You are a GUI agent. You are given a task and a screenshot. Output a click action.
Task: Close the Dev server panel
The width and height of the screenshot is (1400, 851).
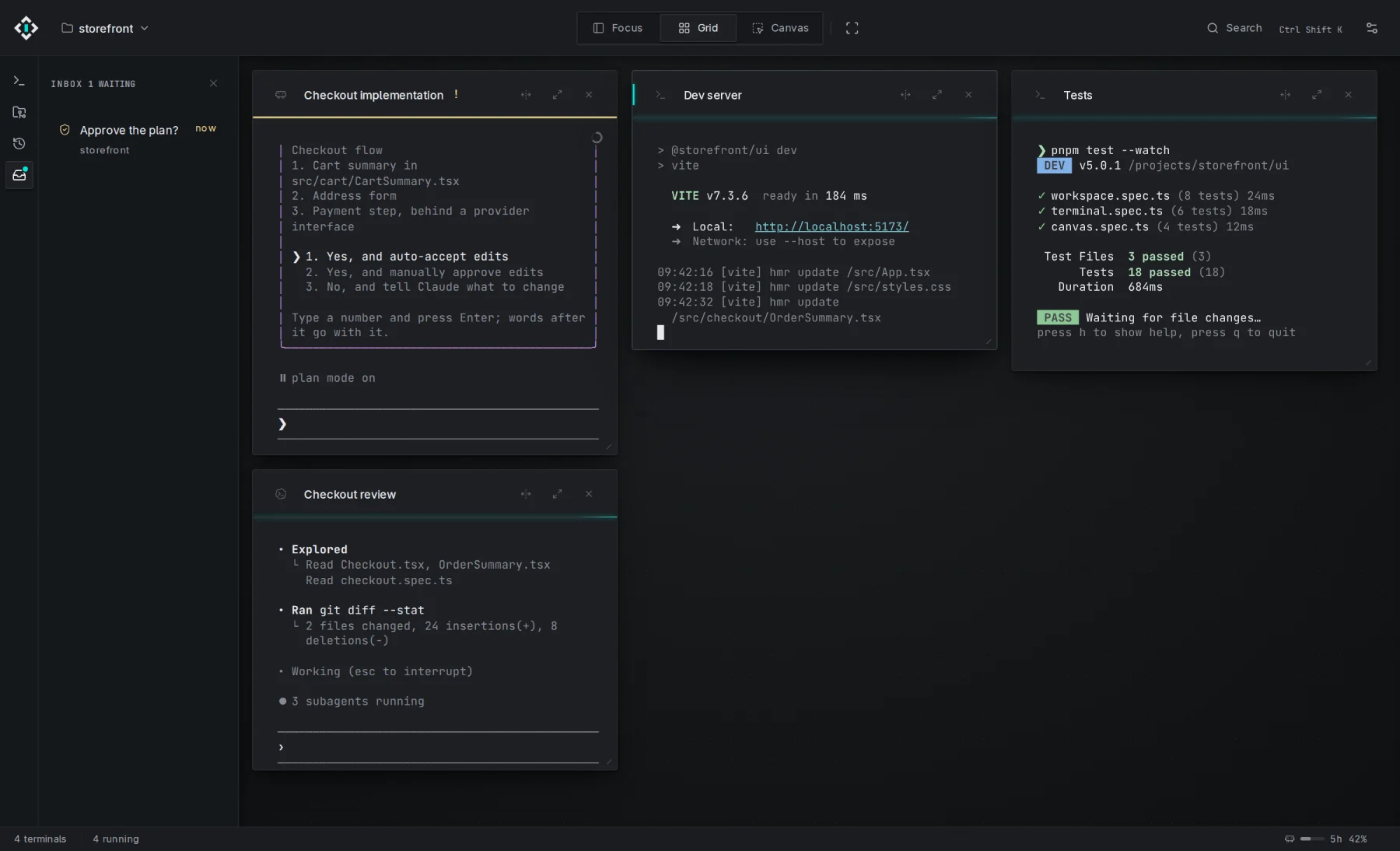pos(968,95)
